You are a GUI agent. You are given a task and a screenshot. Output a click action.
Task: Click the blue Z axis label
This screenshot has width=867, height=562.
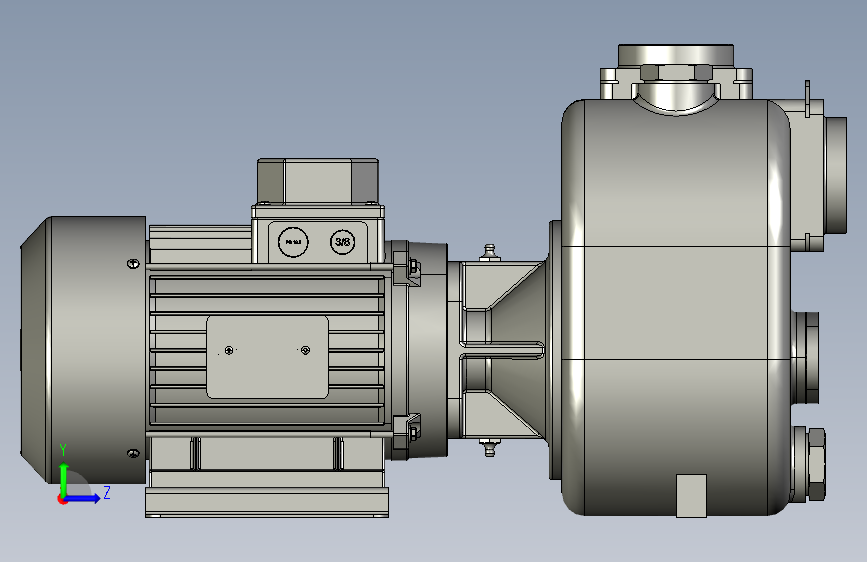click(x=107, y=492)
